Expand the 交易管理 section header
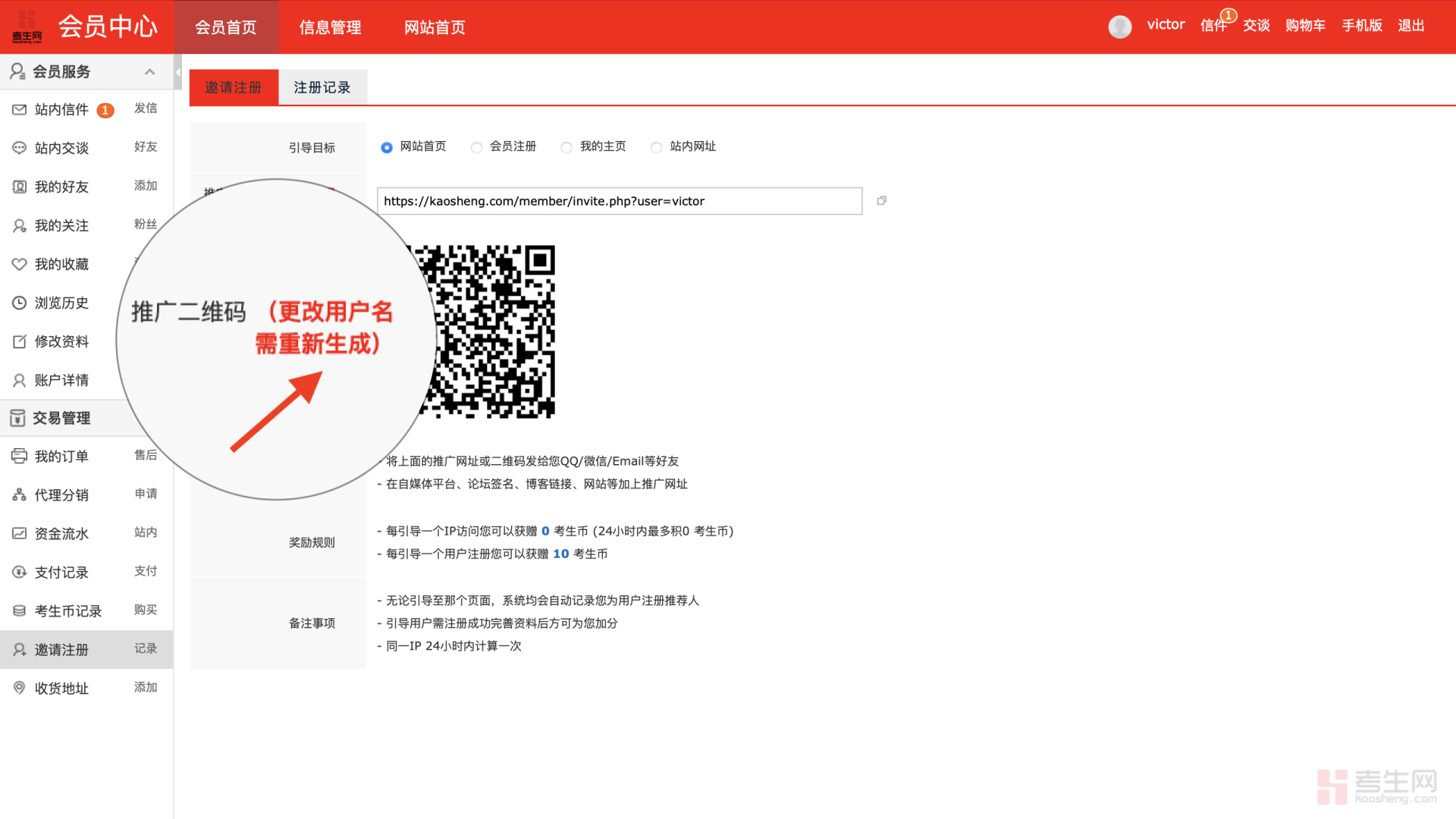The height and width of the screenshot is (819, 1456). point(61,418)
